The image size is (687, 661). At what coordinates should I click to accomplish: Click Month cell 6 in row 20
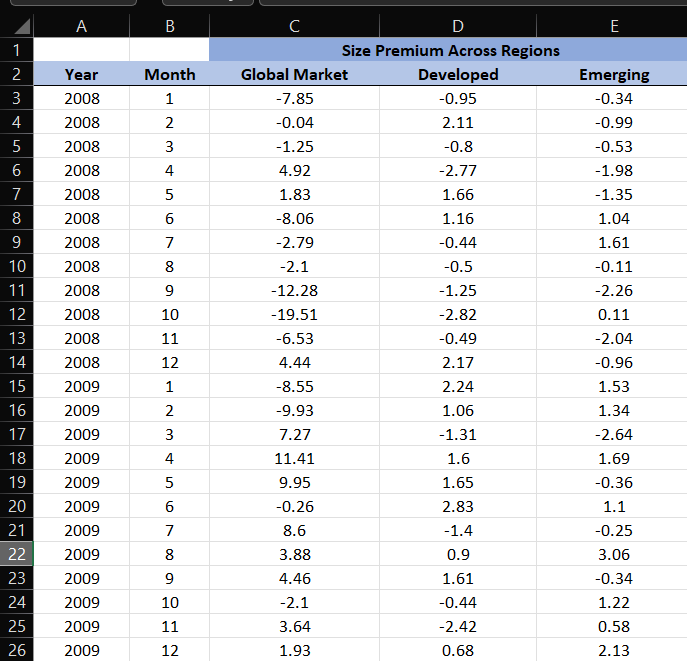click(170, 506)
